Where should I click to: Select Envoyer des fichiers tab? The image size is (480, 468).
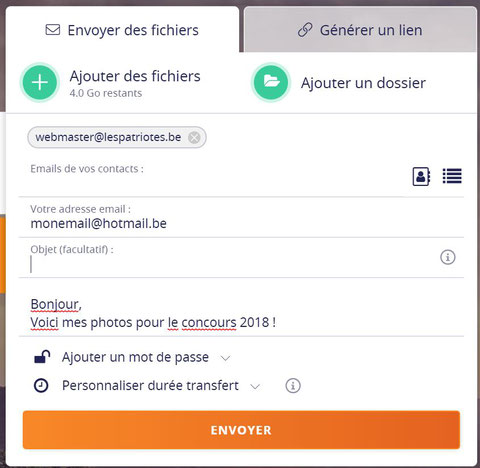point(122,30)
